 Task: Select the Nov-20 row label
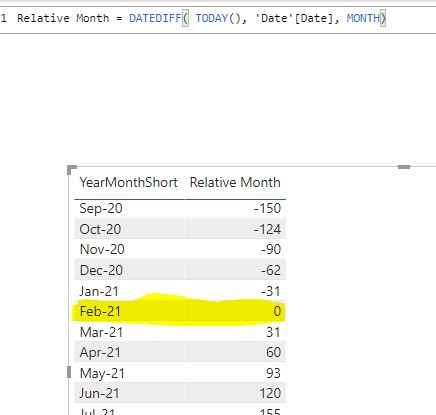tap(102, 249)
